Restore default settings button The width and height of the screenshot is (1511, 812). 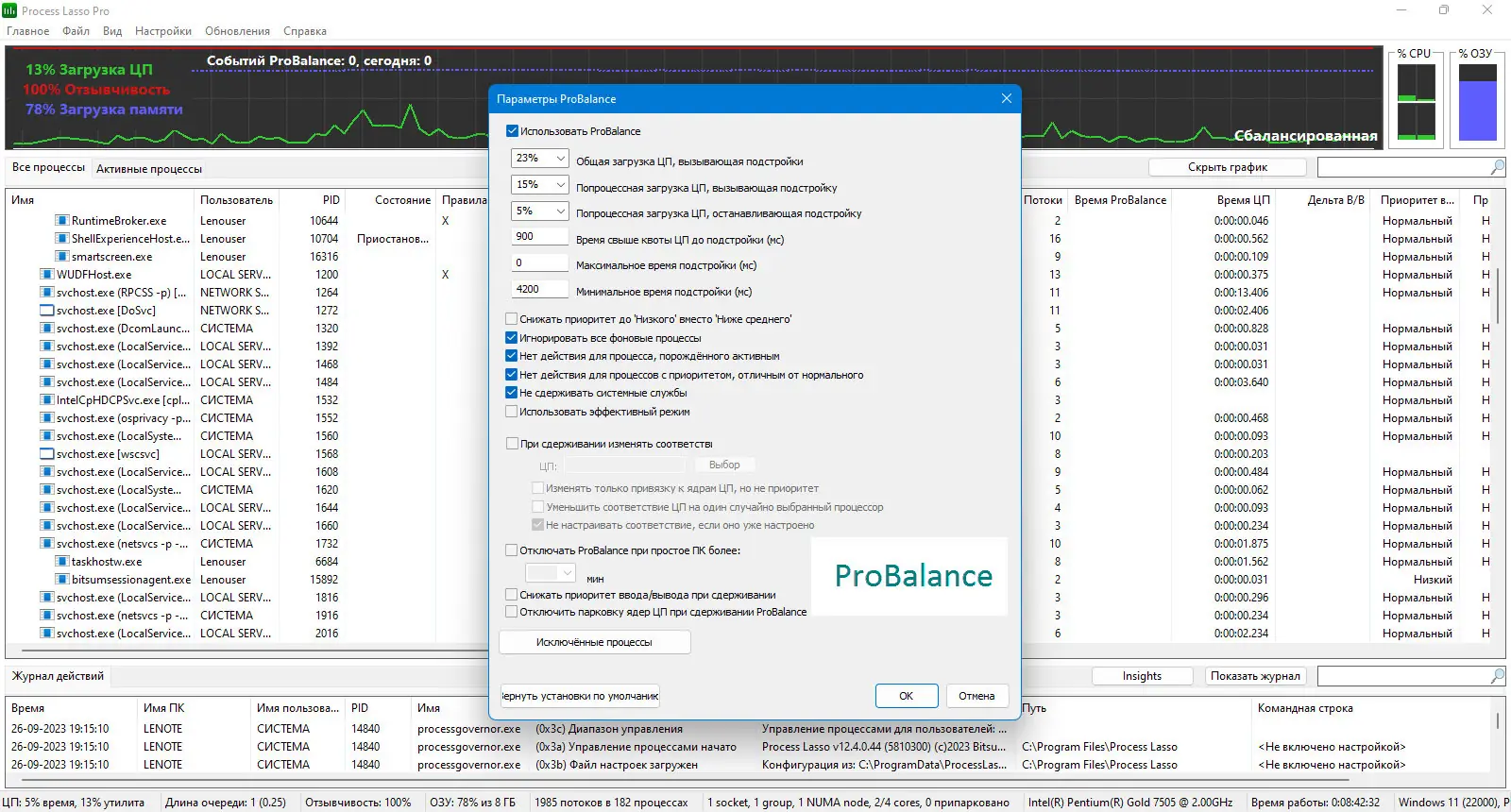pos(581,696)
